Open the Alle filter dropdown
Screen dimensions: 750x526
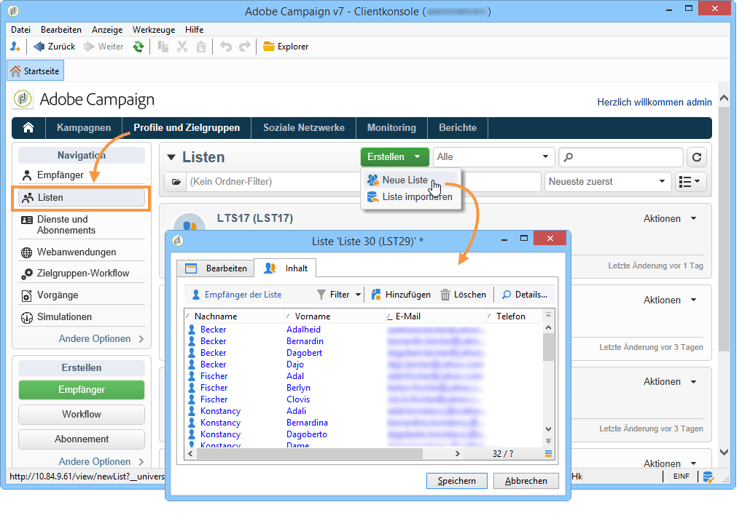point(493,157)
